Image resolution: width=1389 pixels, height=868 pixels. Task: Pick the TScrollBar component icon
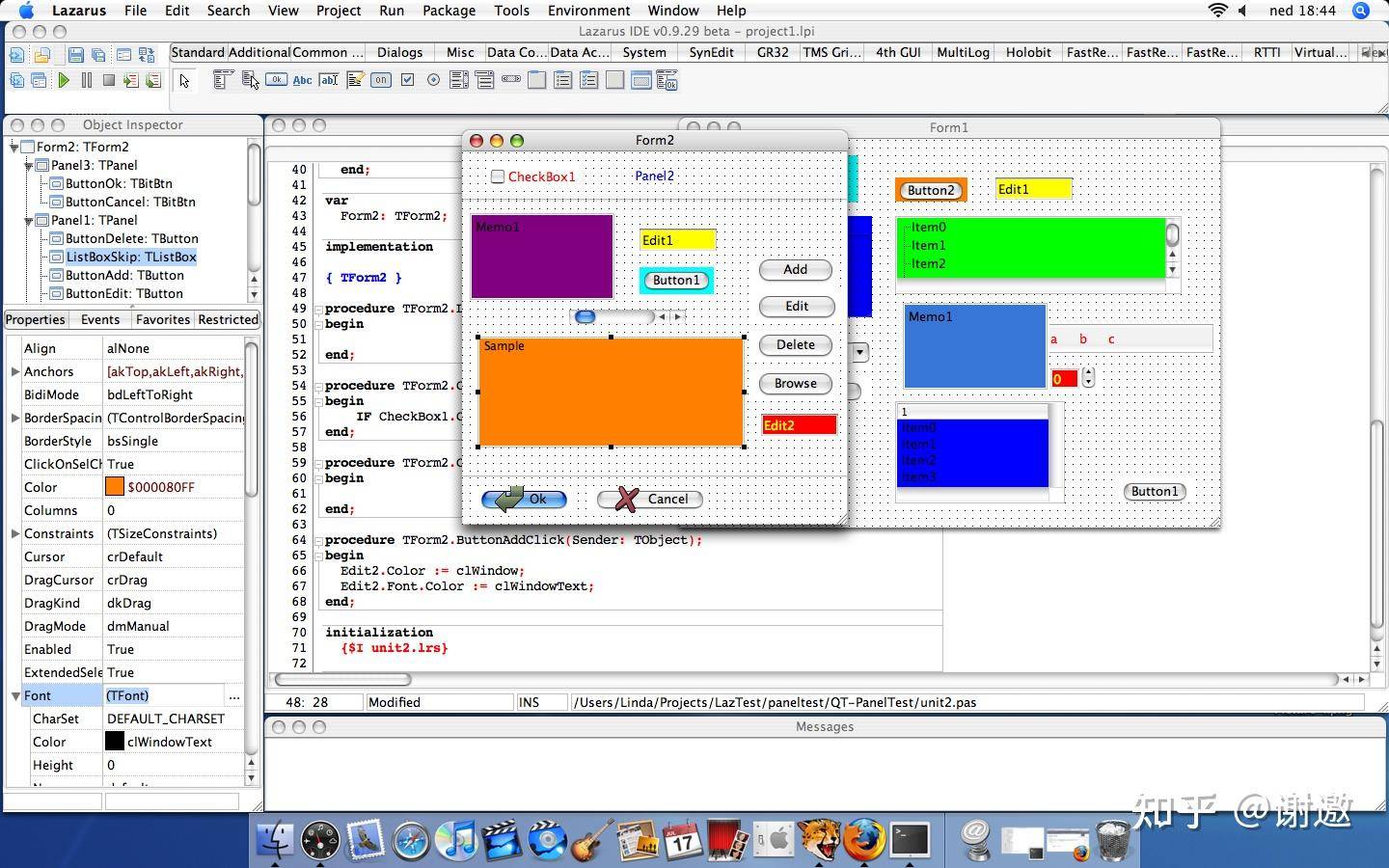(x=511, y=80)
